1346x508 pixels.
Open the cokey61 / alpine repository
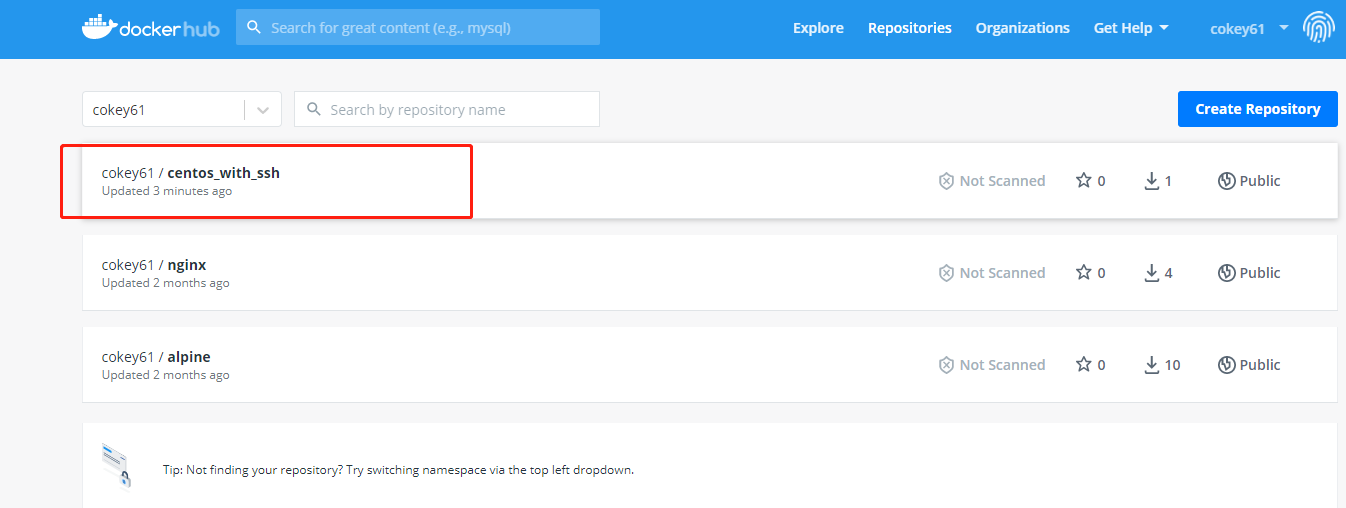(x=156, y=357)
